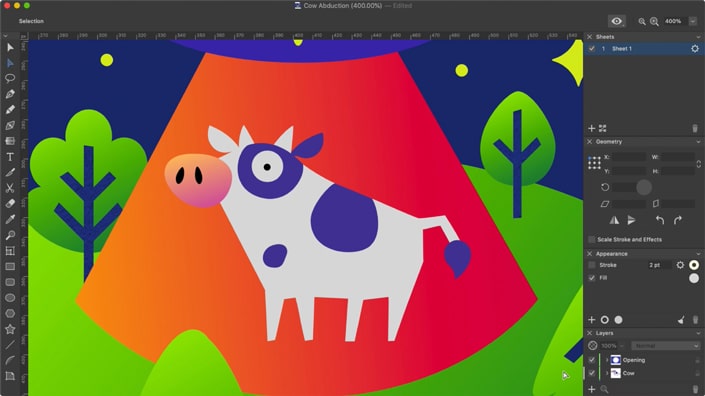Image resolution: width=705 pixels, height=396 pixels.
Task: Enable the Stroke checkbox
Action: click(x=592, y=265)
